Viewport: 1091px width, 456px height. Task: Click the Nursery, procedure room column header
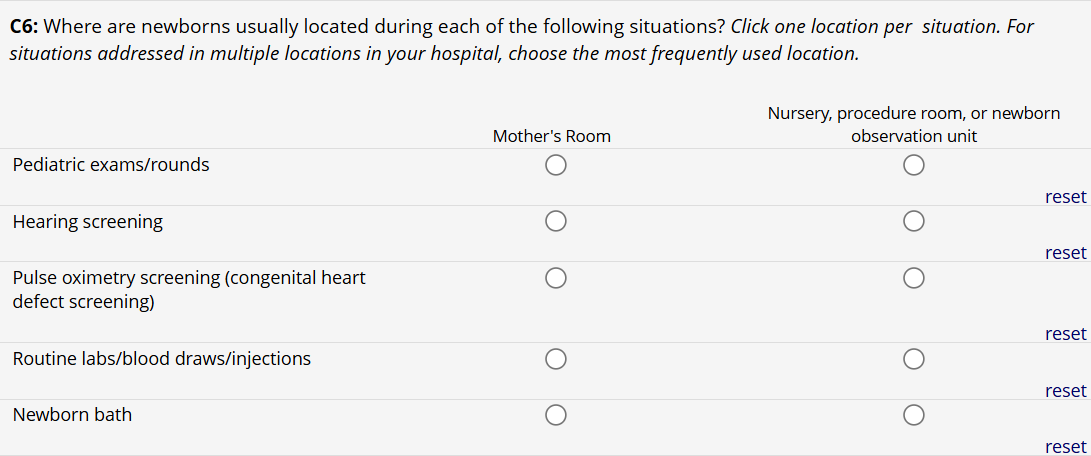coord(913,125)
